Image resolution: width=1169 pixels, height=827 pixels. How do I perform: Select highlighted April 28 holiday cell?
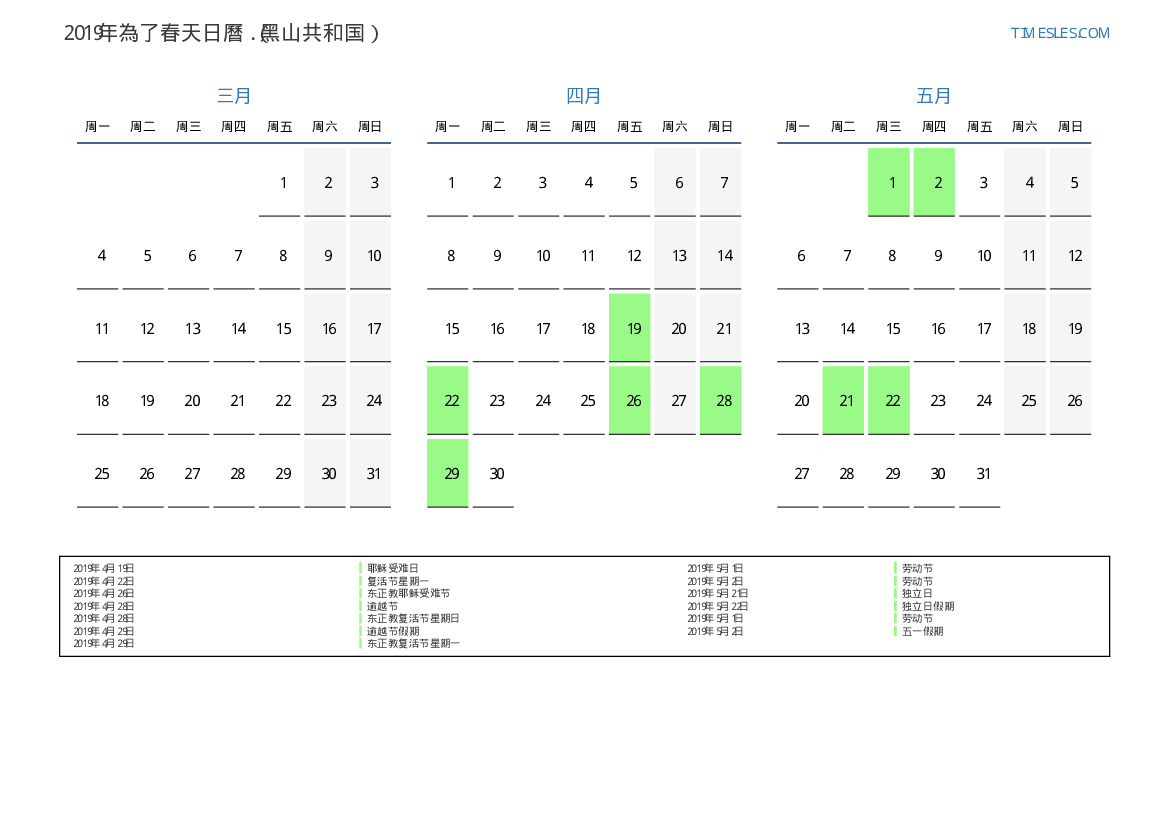[721, 401]
